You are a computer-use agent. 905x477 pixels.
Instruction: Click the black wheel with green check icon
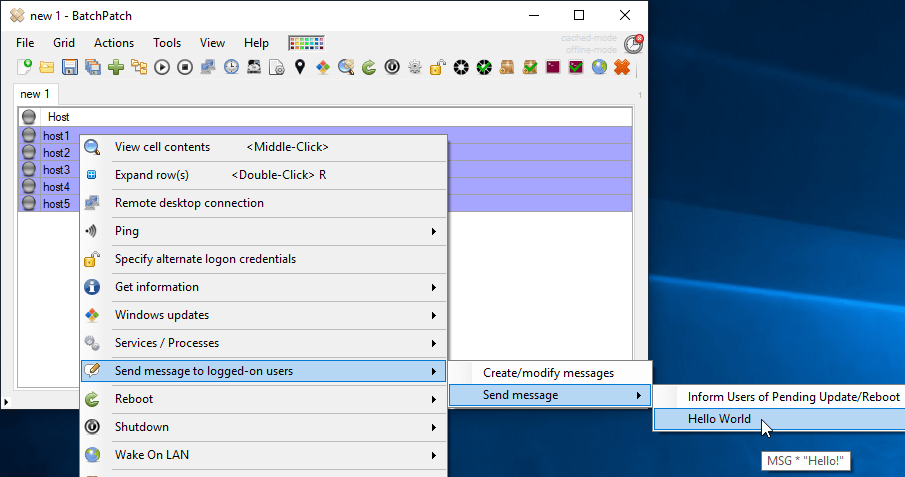[484, 67]
